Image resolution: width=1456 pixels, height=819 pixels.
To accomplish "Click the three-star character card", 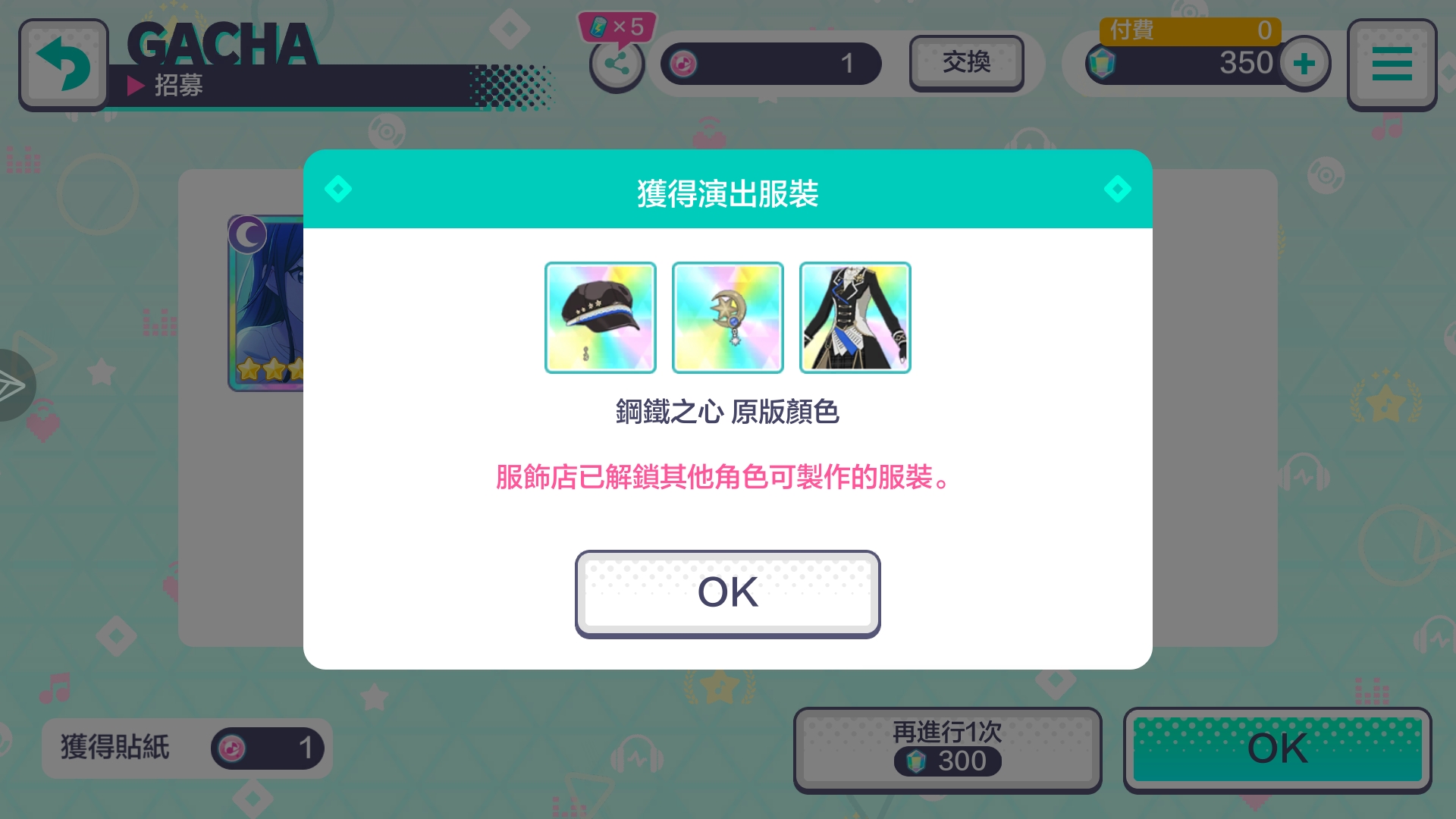I will pyautogui.click(x=266, y=303).
